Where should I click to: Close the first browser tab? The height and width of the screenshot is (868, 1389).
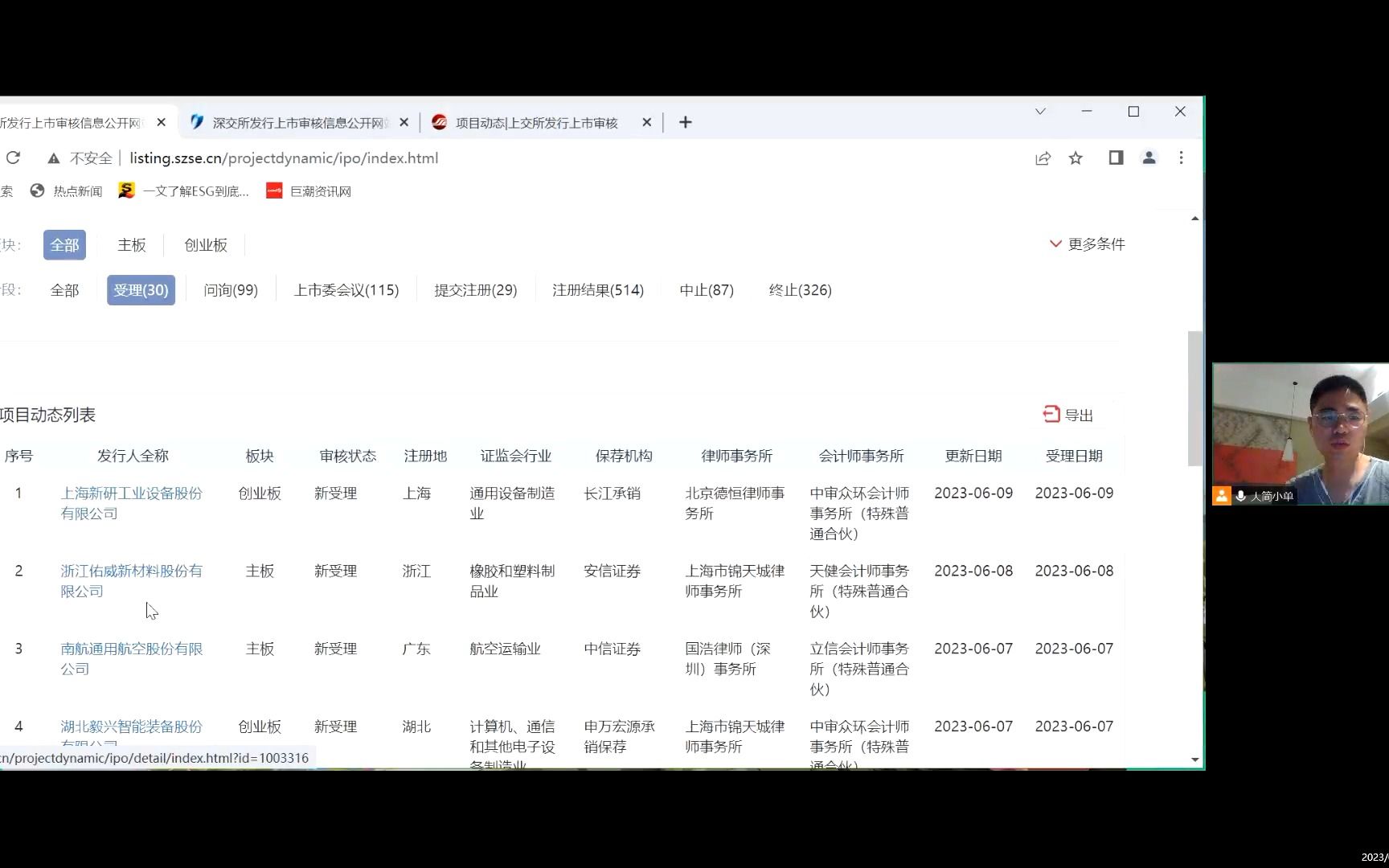(x=162, y=122)
